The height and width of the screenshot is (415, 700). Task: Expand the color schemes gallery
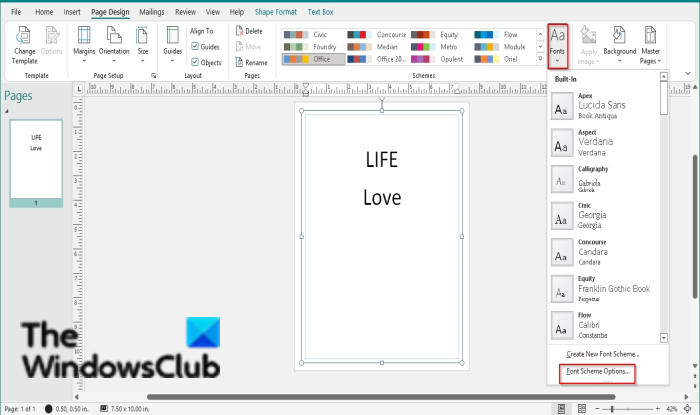point(540,59)
